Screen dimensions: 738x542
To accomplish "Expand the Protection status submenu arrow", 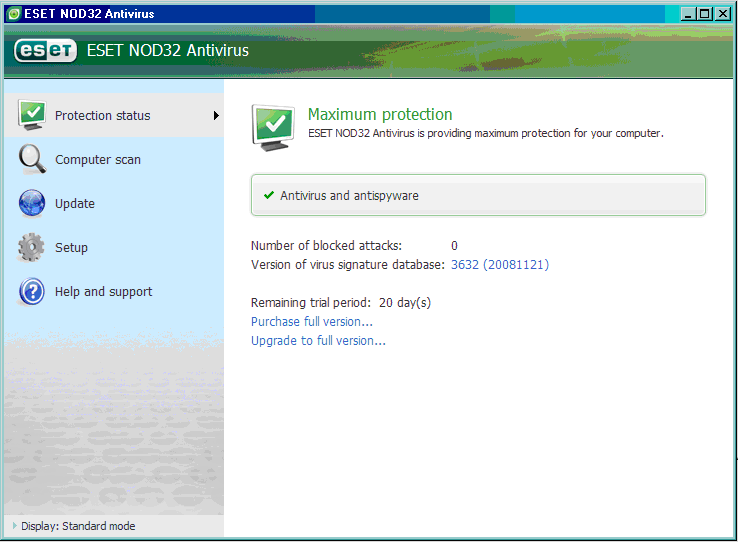I will pyautogui.click(x=216, y=115).
